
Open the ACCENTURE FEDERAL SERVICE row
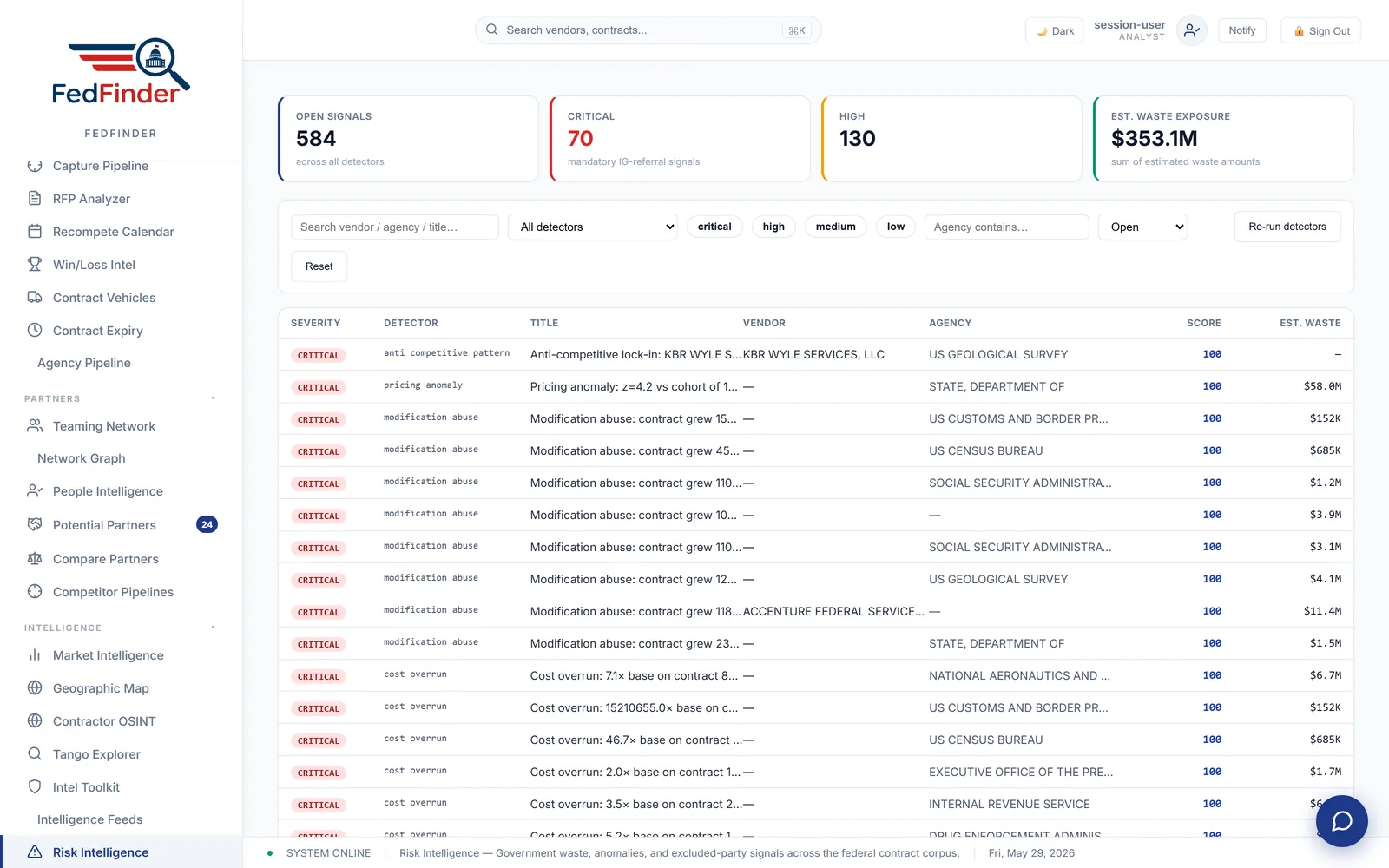click(816, 611)
